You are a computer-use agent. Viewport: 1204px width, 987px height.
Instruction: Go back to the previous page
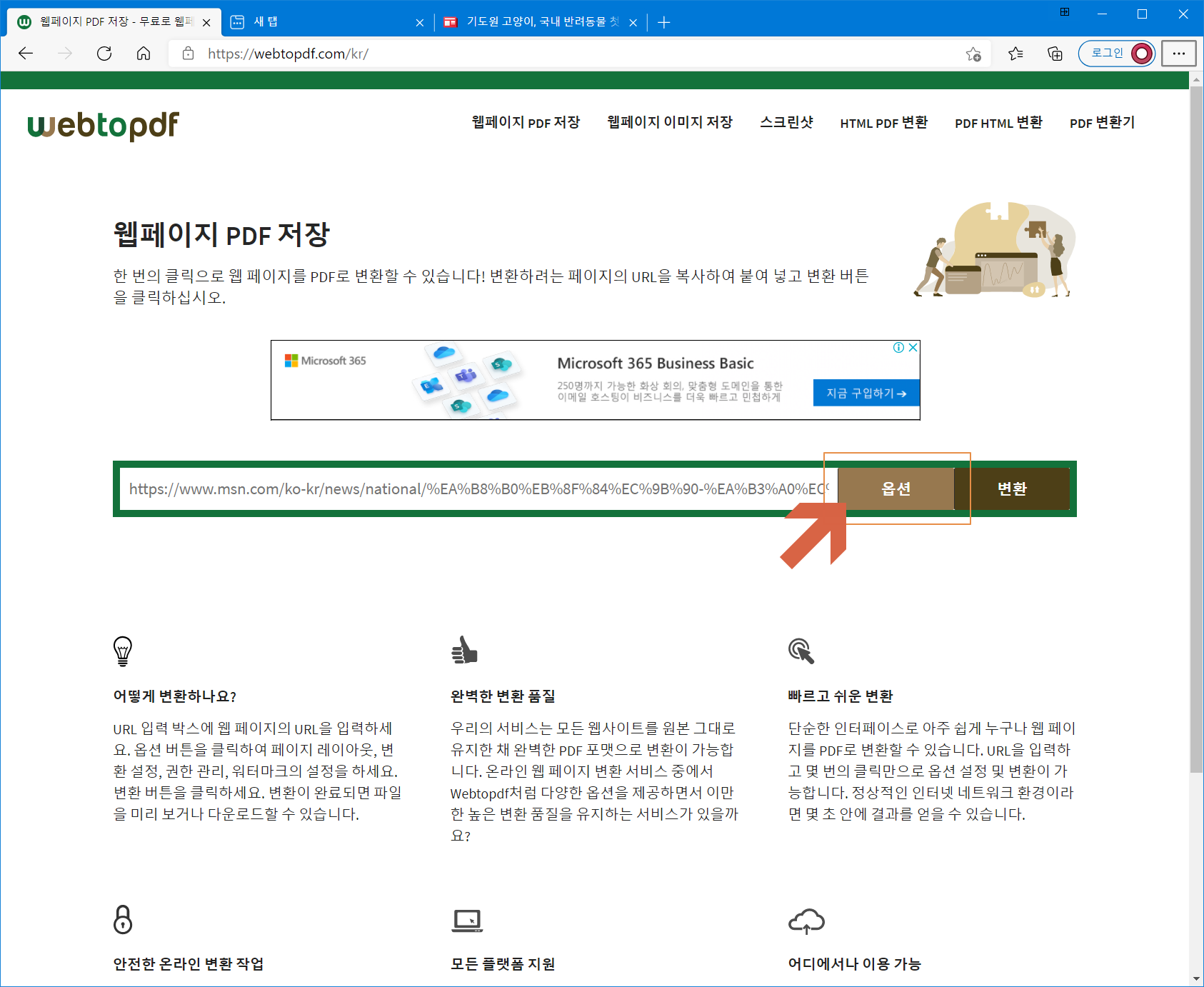coord(26,54)
